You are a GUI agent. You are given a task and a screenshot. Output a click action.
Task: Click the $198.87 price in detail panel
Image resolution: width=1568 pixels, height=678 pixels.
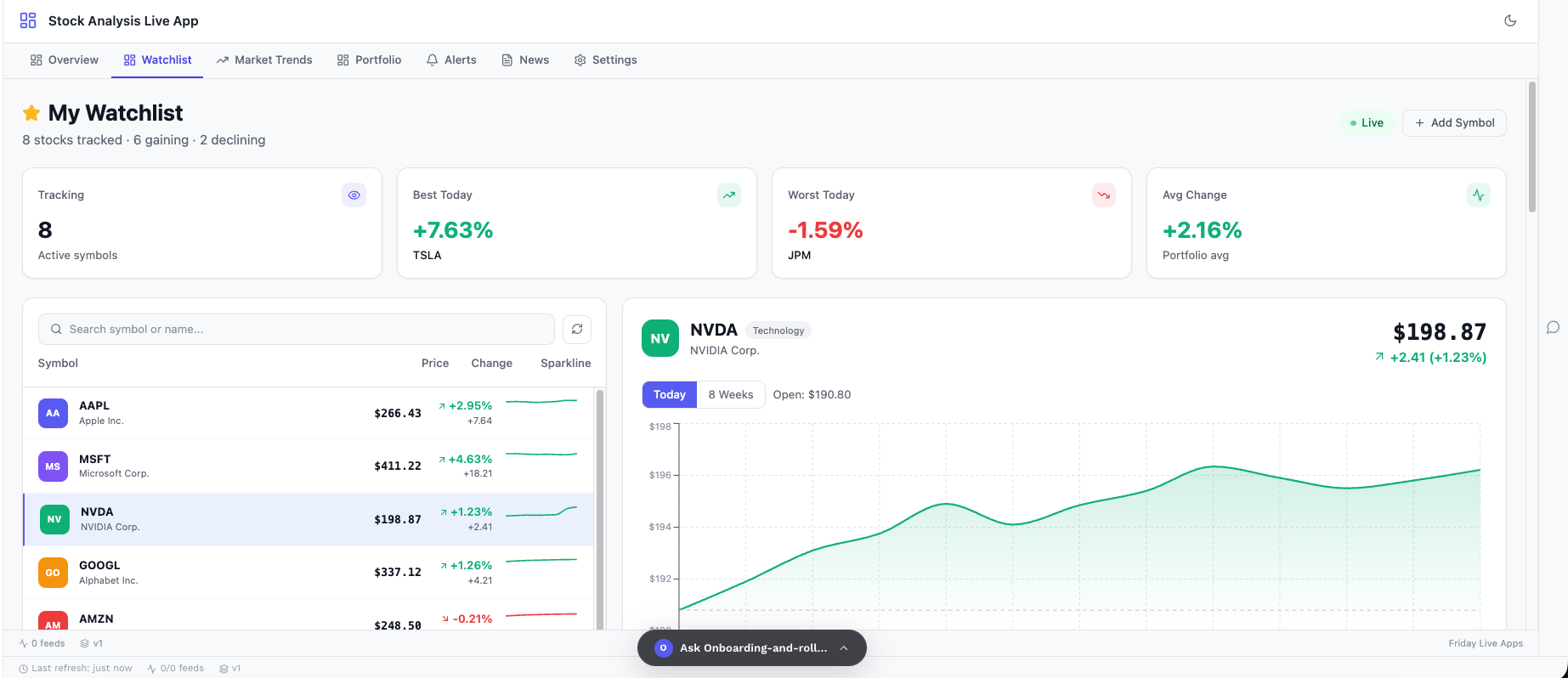pos(1440,332)
